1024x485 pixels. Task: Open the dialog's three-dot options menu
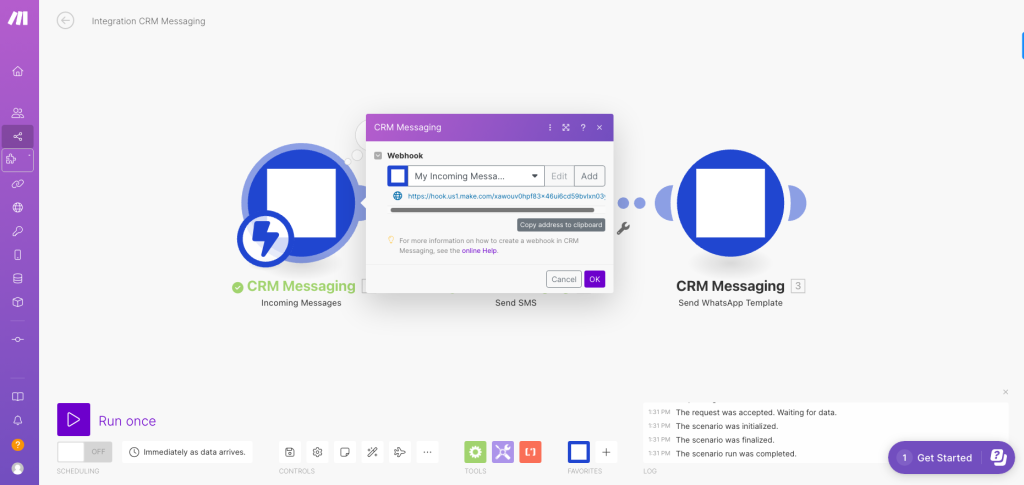550,127
